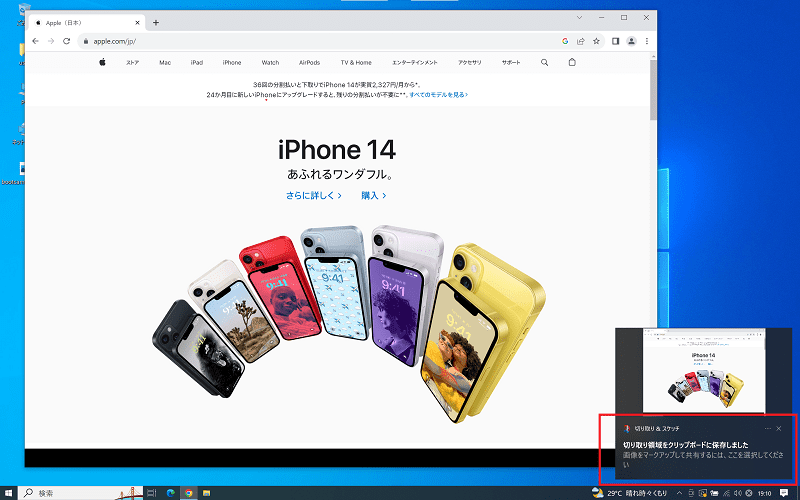The height and width of the screenshot is (500, 800).
Task: Open the TV & Home menu item
Action: 356,63
